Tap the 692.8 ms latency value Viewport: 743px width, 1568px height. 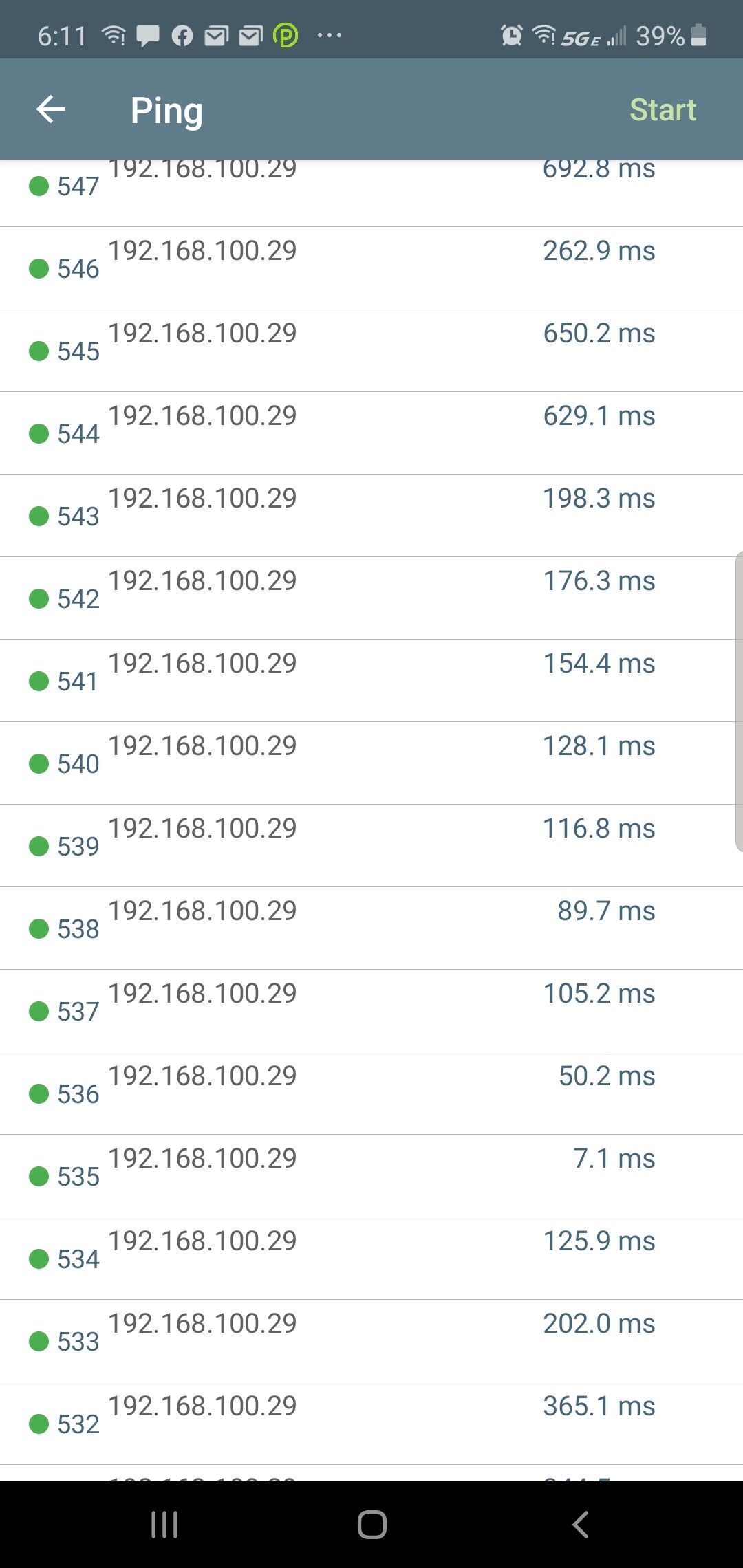click(x=598, y=170)
